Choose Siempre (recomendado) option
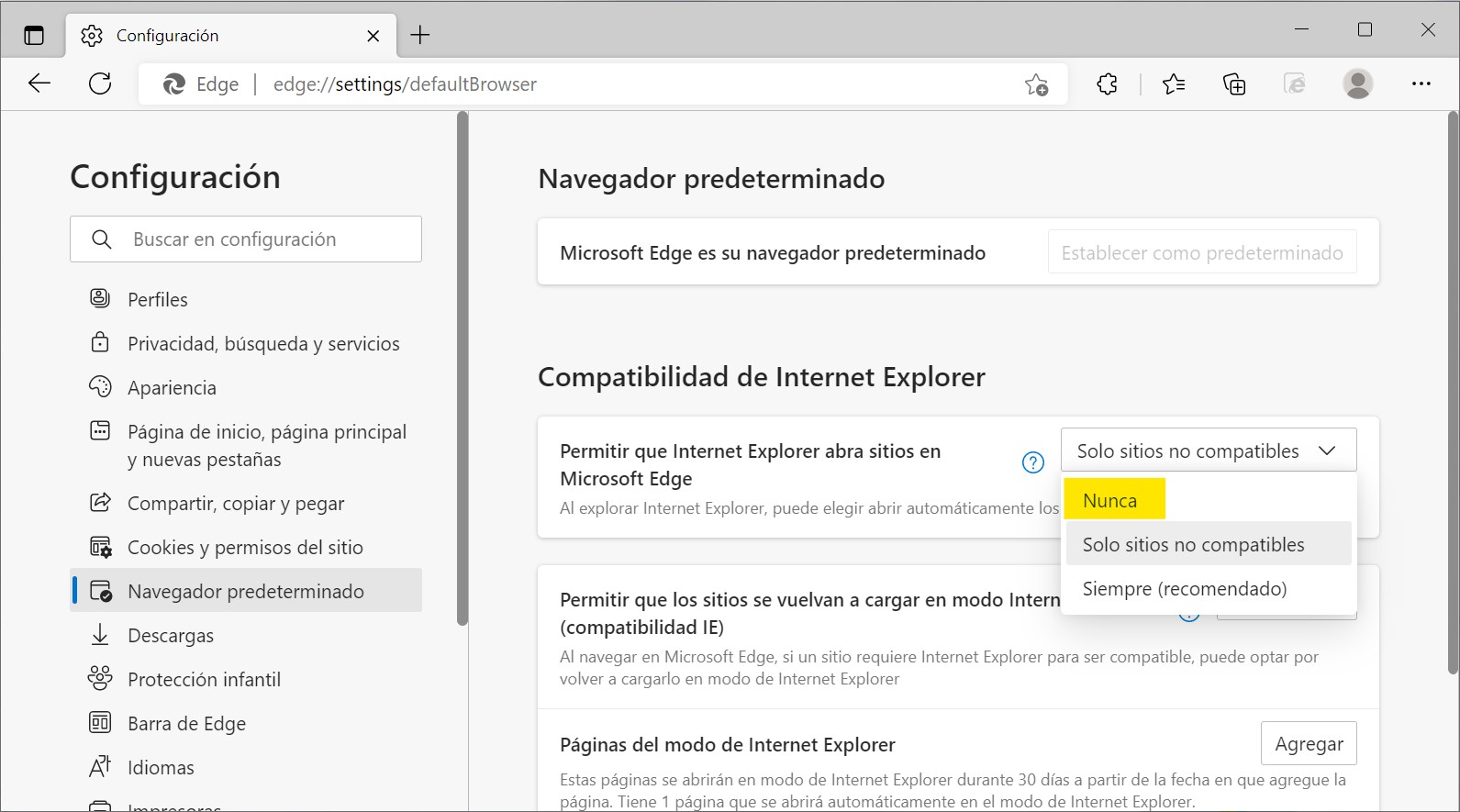This screenshot has width=1460, height=812. [1209, 588]
